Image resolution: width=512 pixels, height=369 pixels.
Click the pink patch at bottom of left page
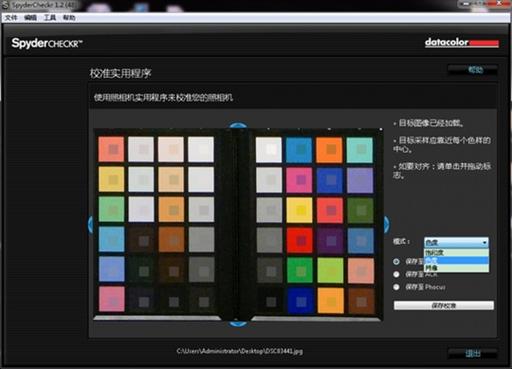(112, 299)
